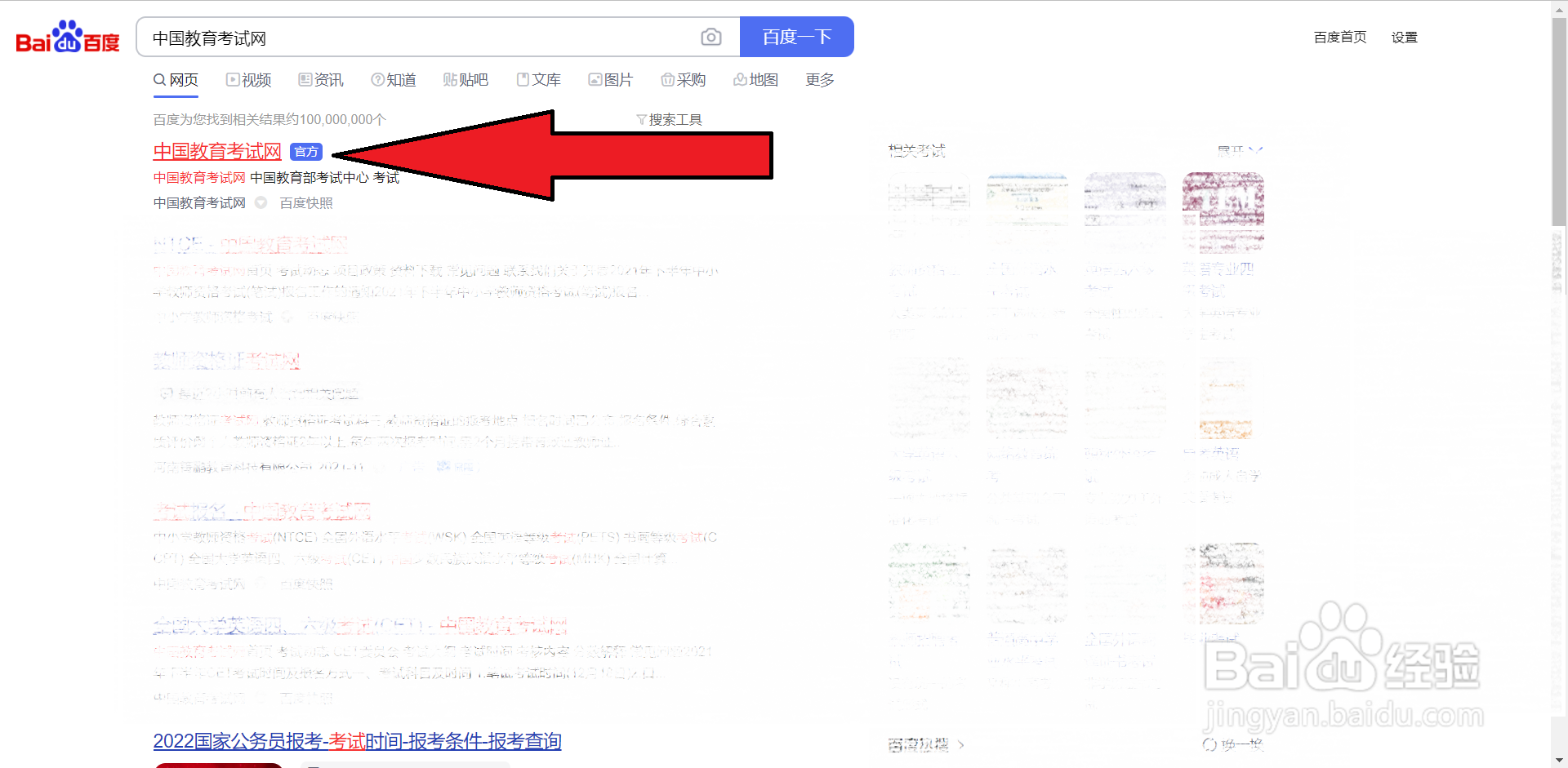Expand the 更多 tab menu
This screenshot has height=768, width=1568.
click(x=820, y=80)
